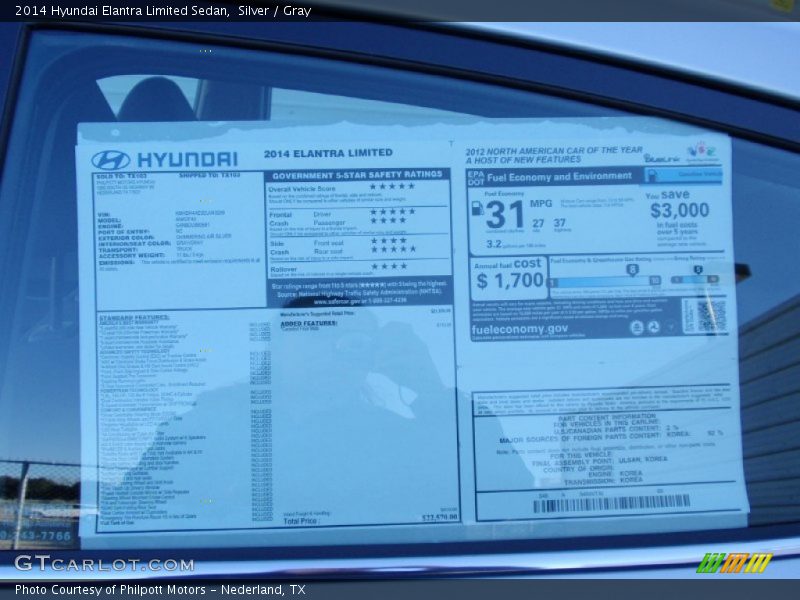This screenshot has height=600, width=800.
Task: Click the BlueLink logo on sticker
Action: click(662, 158)
